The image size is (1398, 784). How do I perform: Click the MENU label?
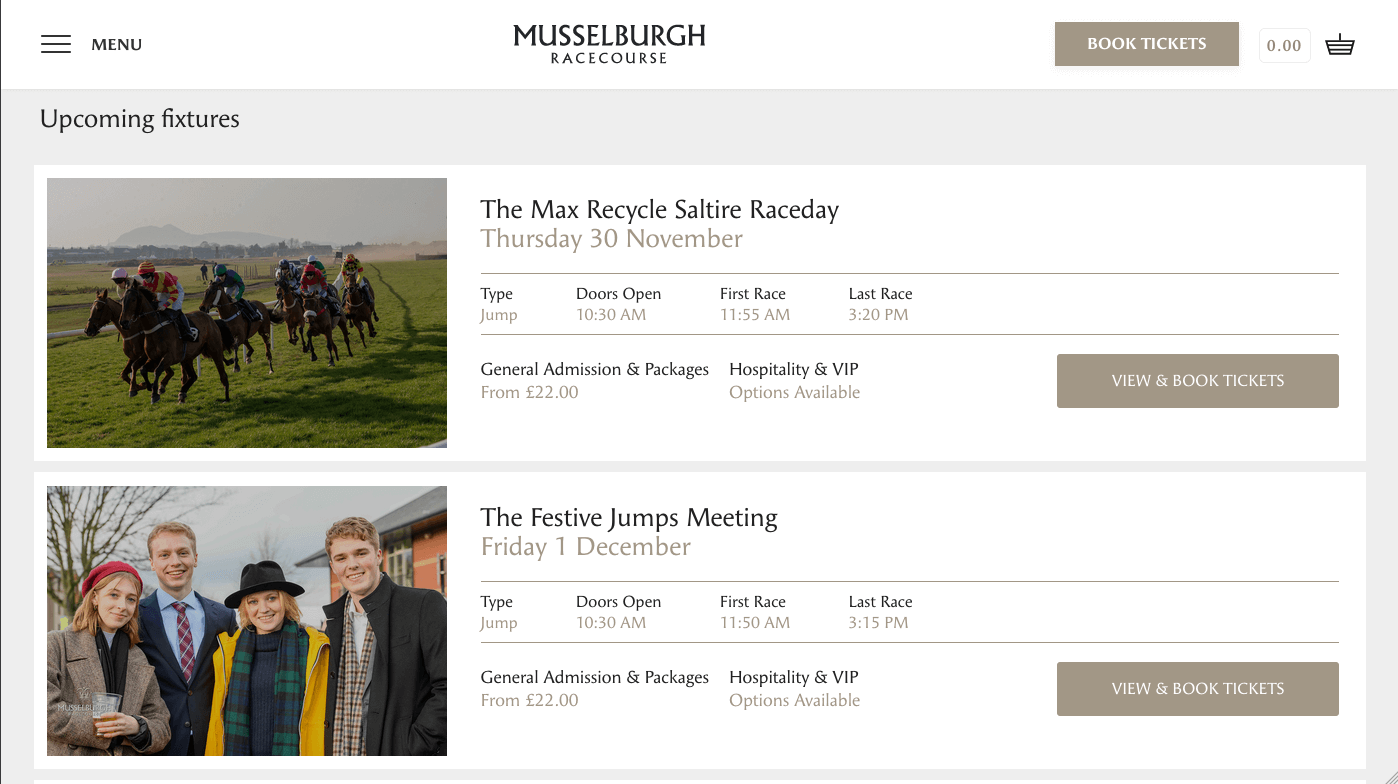click(117, 45)
